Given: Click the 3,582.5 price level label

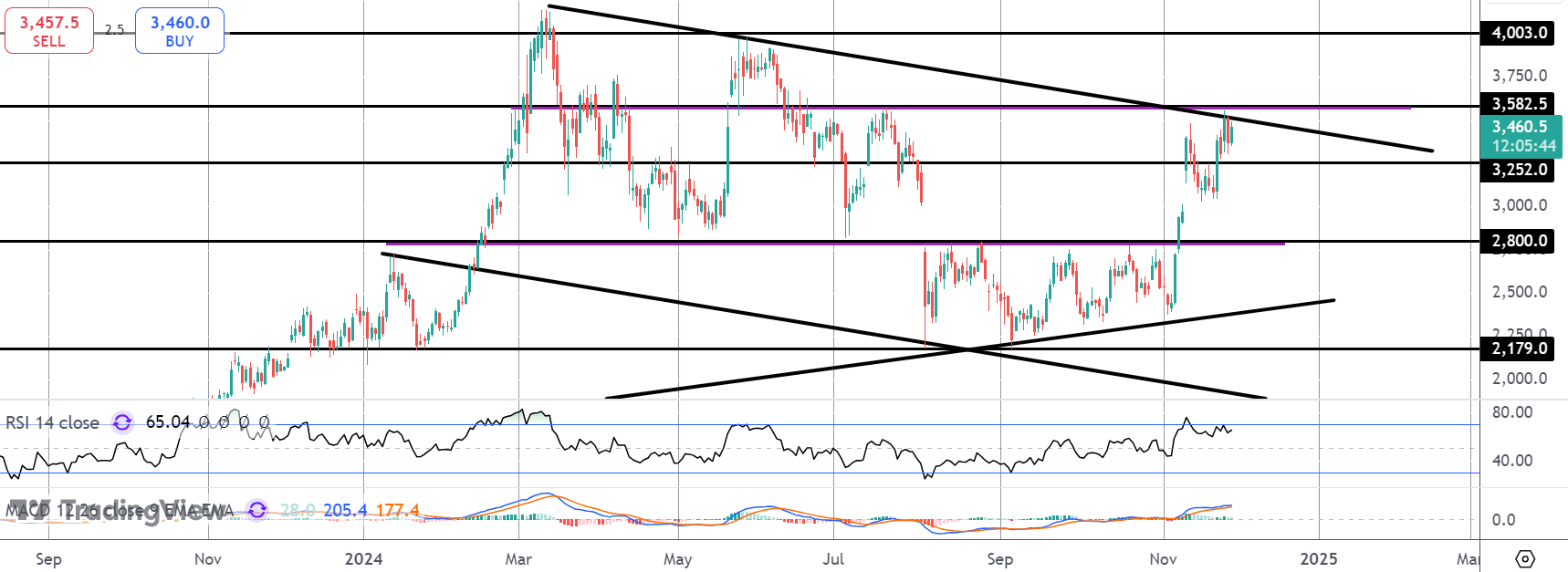Looking at the screenshot, I should 1520,104.
